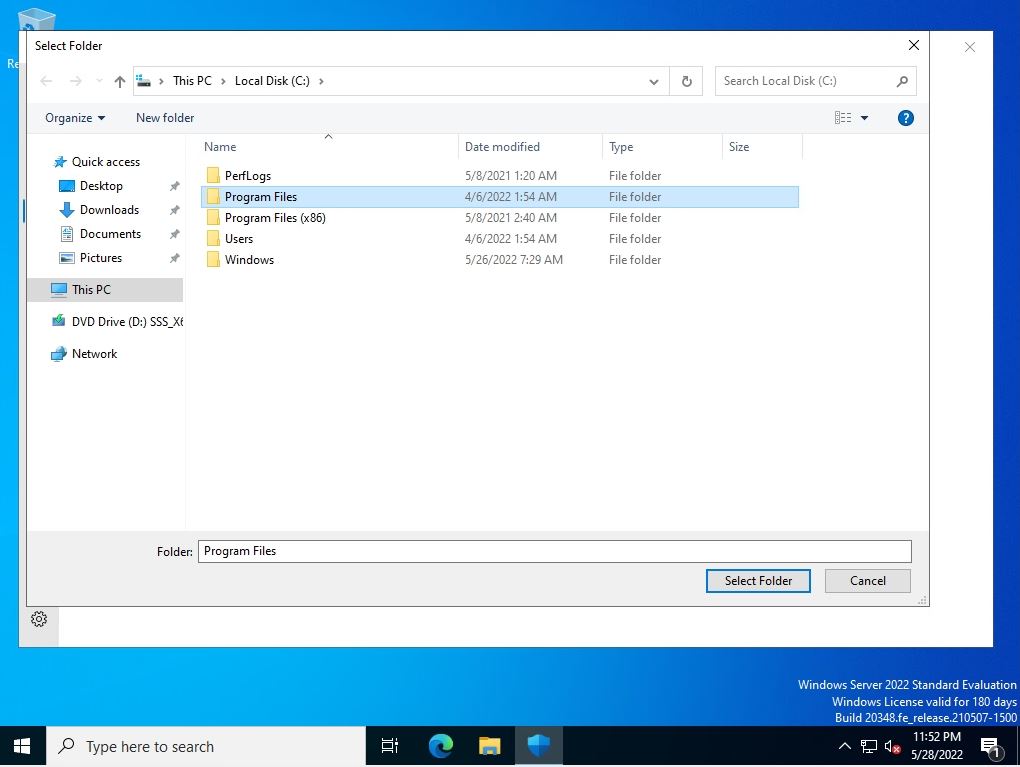Select the Users folder name
Screen dimensions: 1020x767
239,239
